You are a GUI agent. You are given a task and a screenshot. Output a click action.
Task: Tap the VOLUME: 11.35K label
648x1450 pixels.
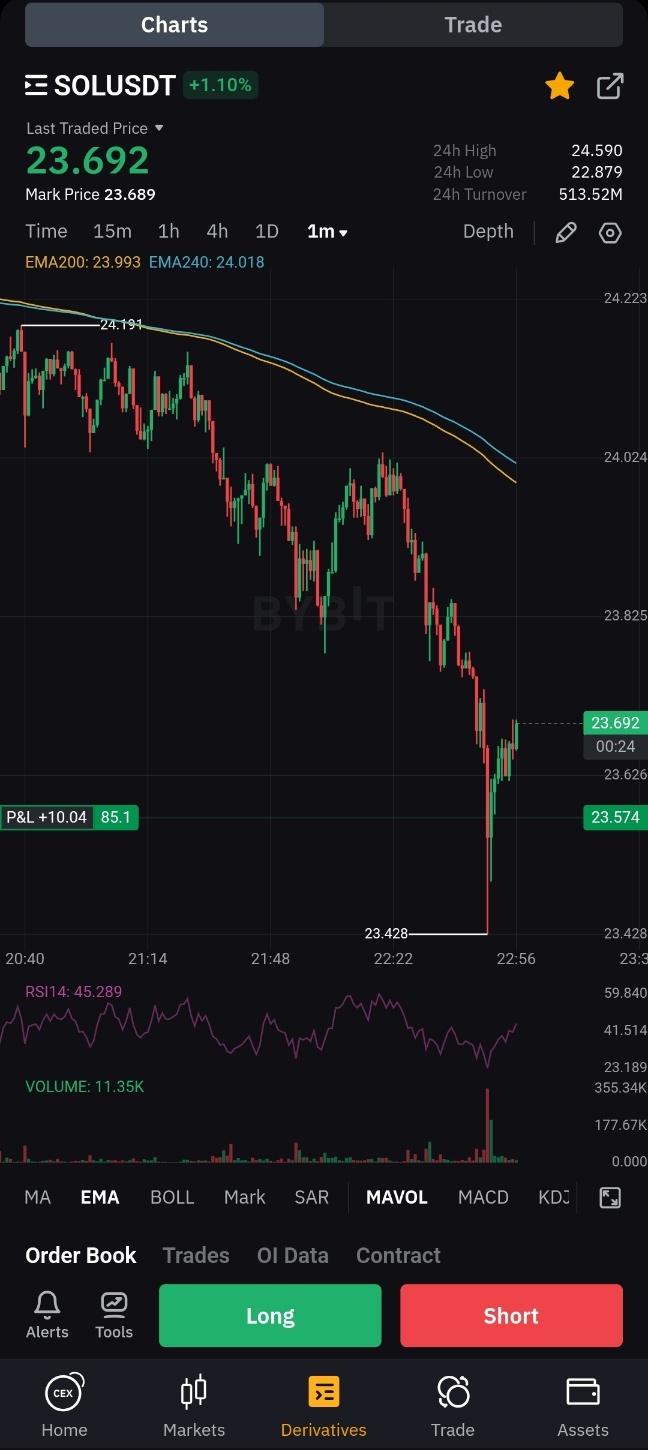85,1086
